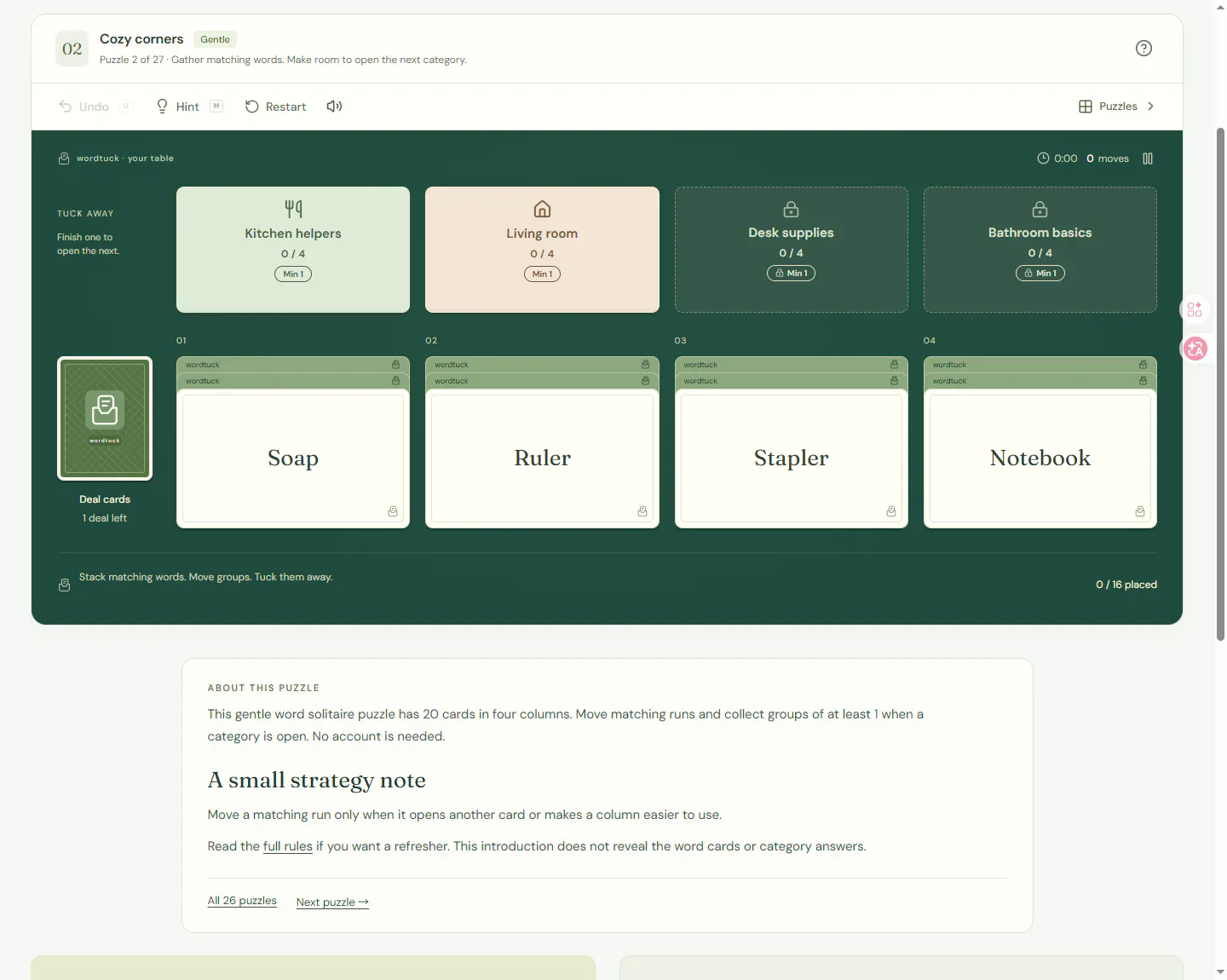Click the Bathroom basics lock icon
The width and height of the screenshot is (1227, 980).
[1040, 209]
